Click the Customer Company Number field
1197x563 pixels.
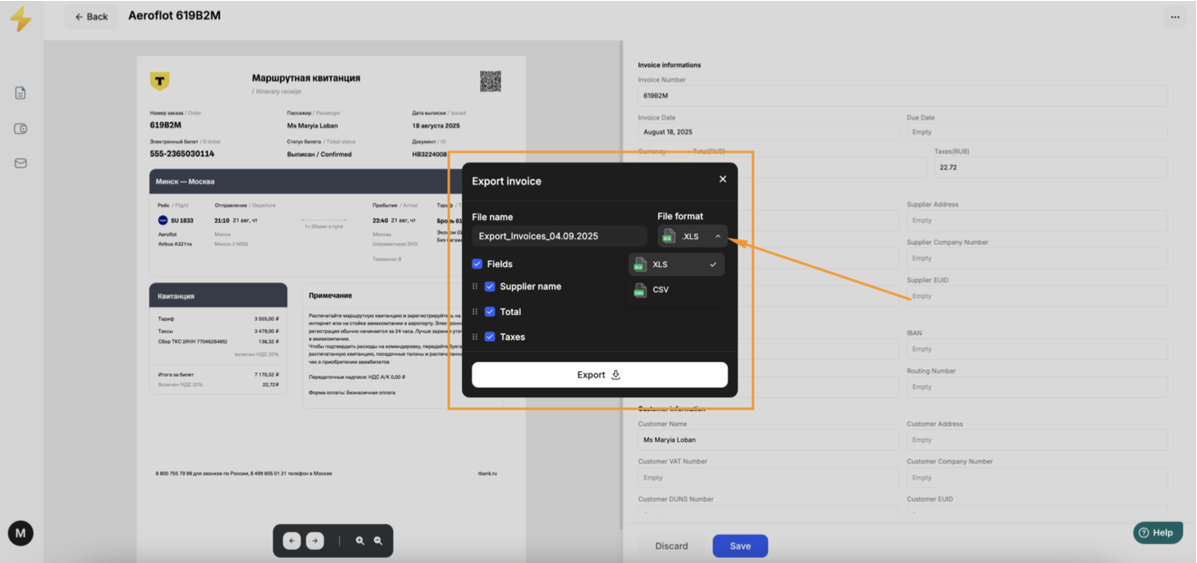click(1037, 477)
